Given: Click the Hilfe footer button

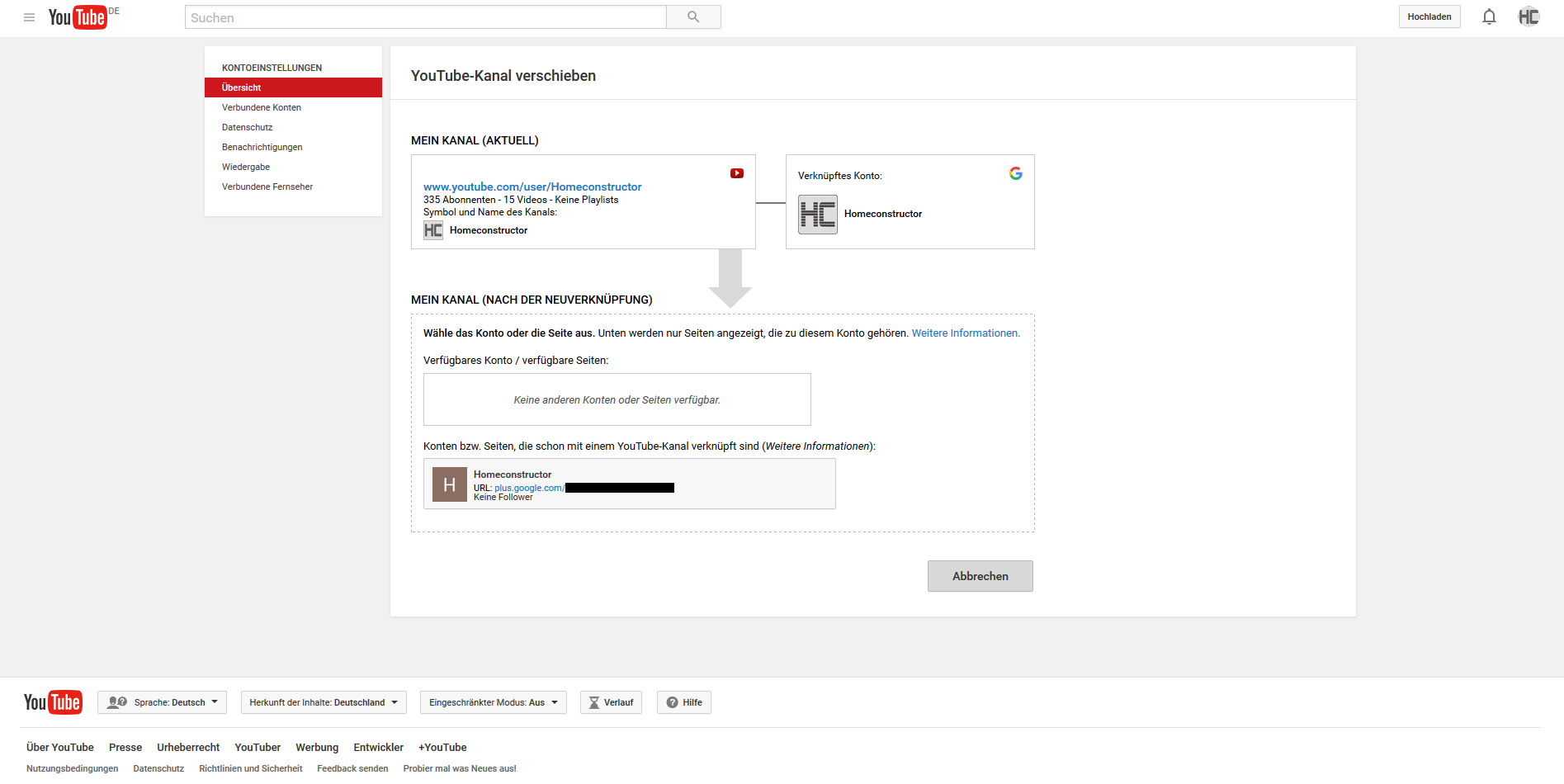Looking at the screenshot, I should click(x=684, y=703).
